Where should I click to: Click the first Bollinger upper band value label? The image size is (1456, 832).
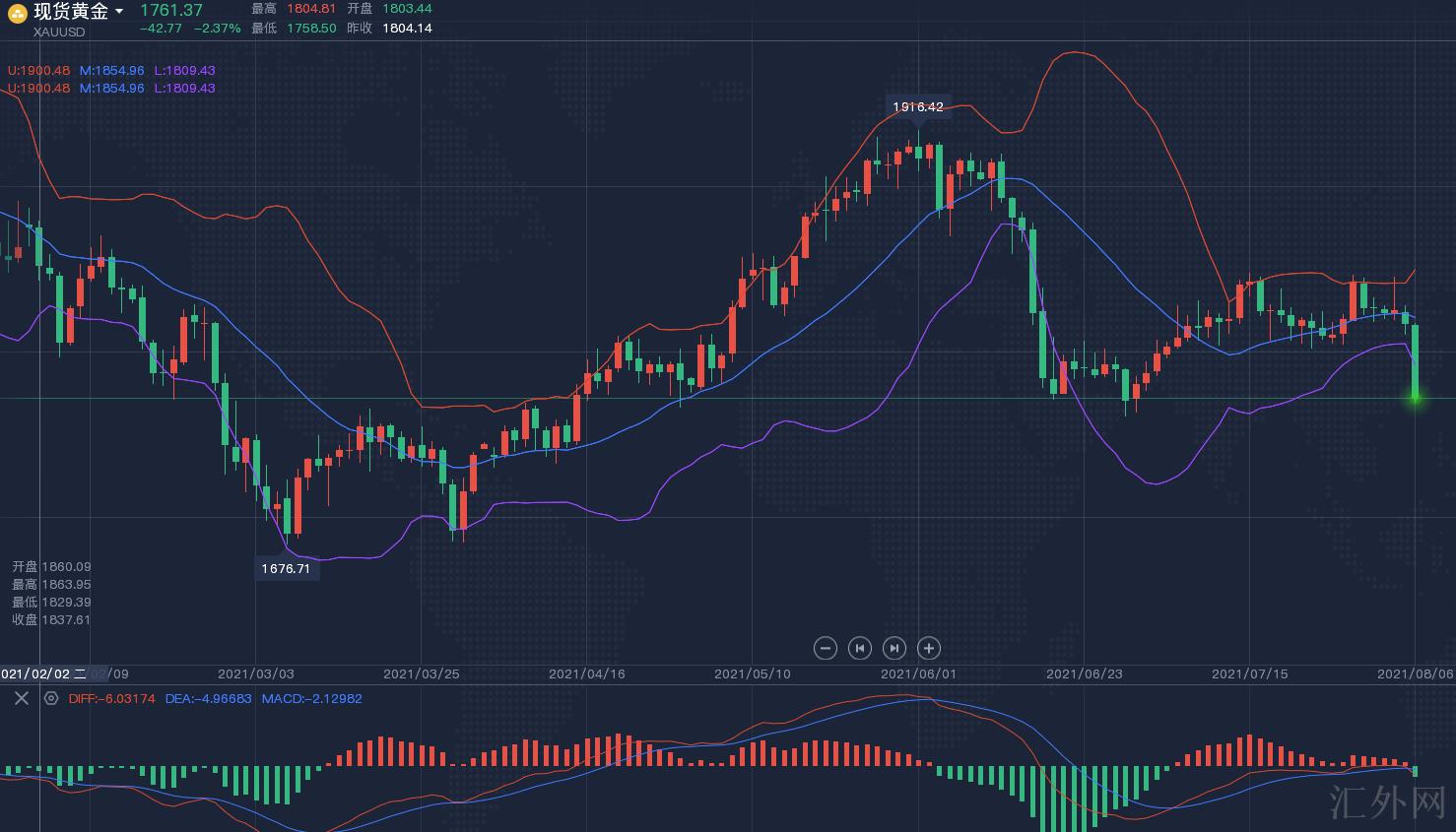(39, 70)
